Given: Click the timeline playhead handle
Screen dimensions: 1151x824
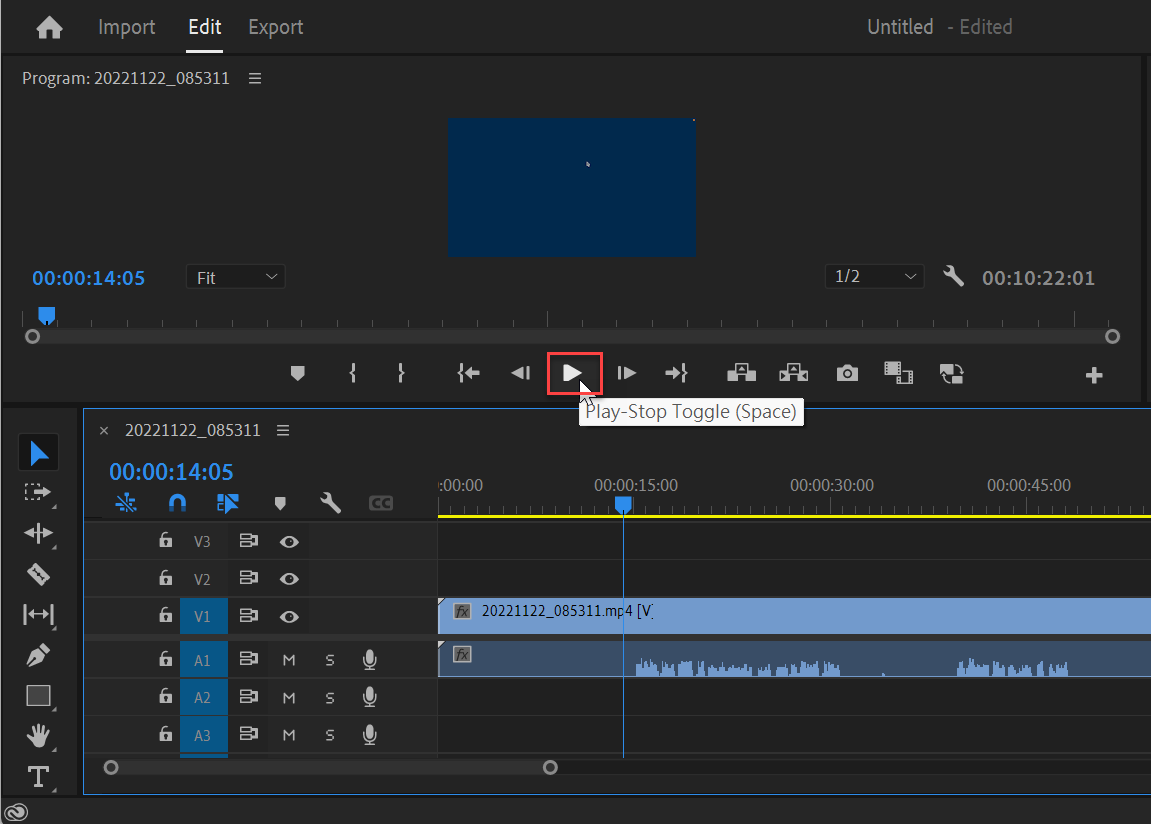Looking at the screenshot, I should pos(623,505).
